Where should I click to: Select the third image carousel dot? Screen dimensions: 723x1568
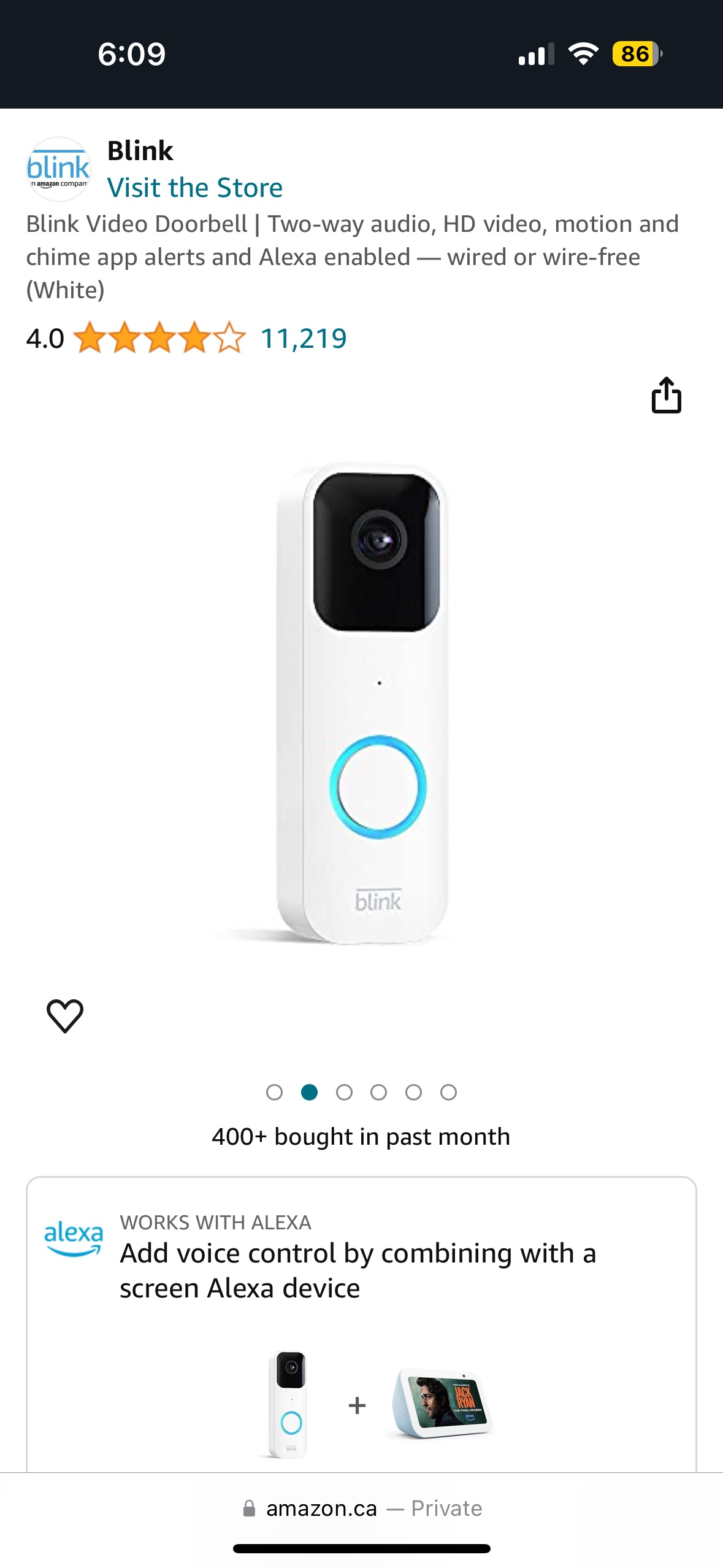click(344, 1092)
